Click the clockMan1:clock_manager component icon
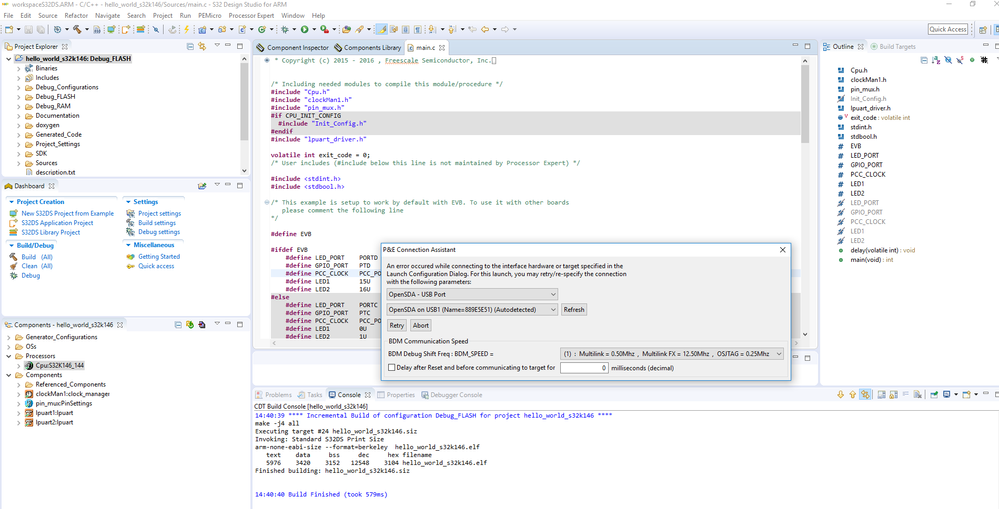 click(28, 393)
